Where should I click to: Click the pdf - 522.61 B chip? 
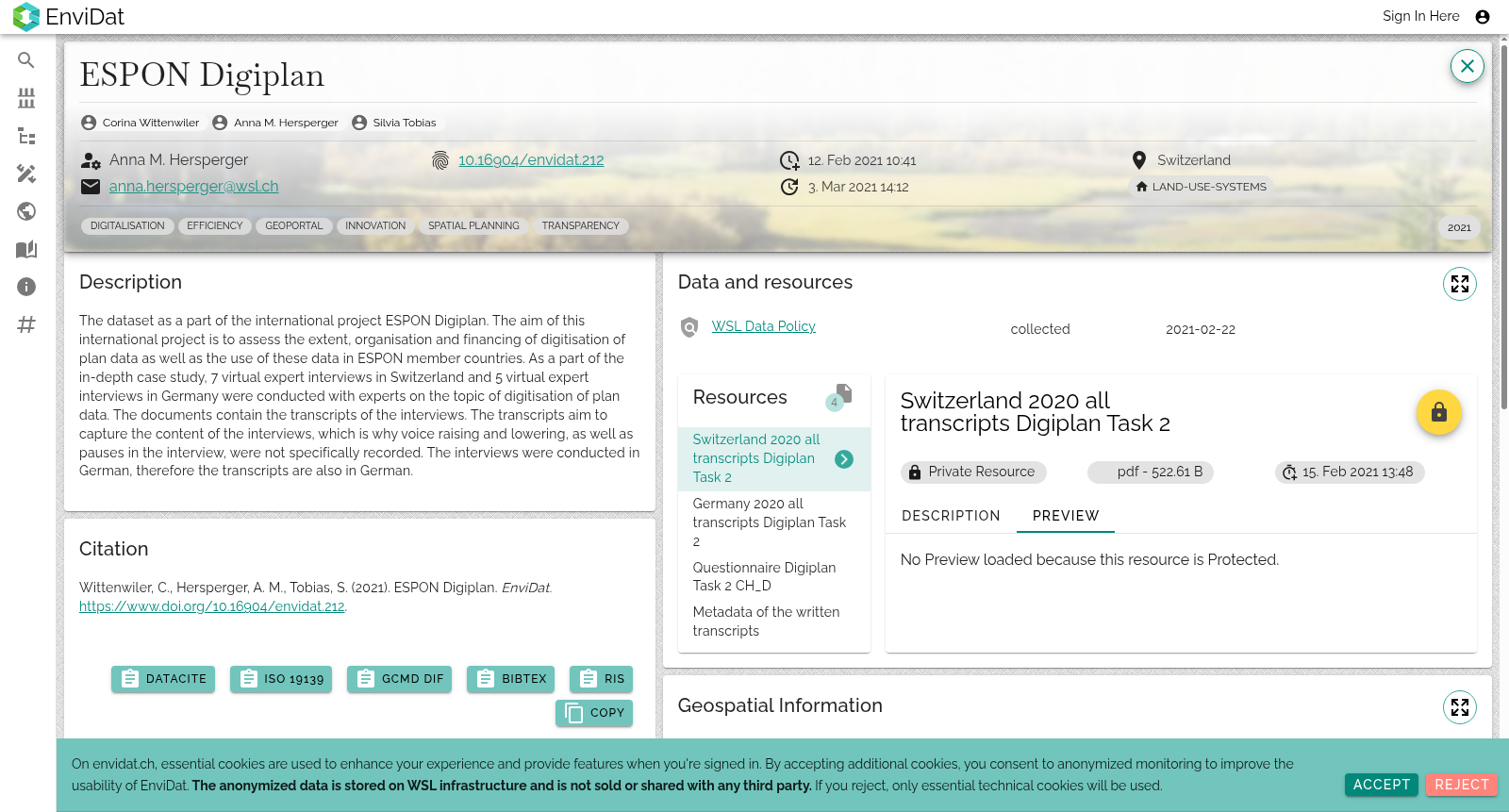tap(1151, 472)
